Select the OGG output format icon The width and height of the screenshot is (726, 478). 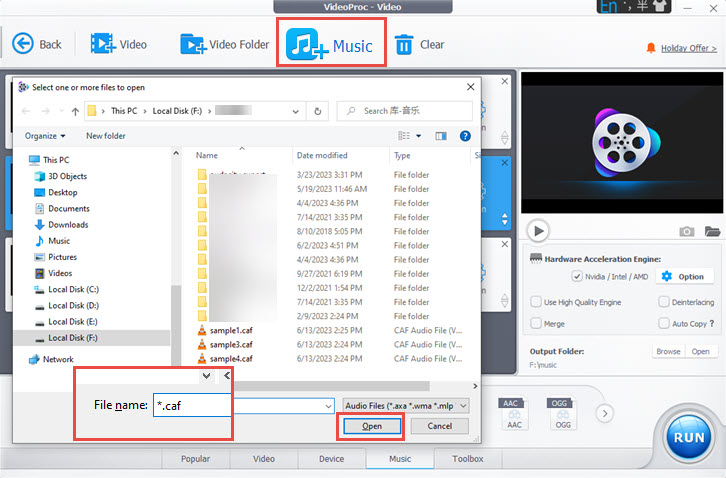563,413
